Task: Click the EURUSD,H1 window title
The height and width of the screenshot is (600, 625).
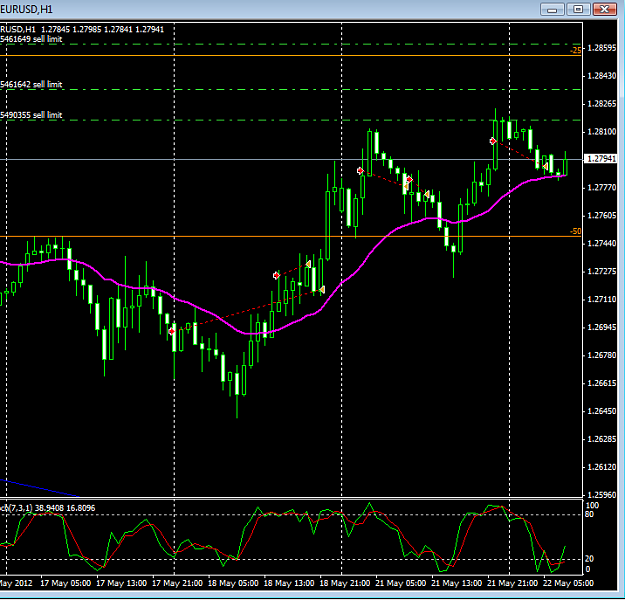Action: pos(26,9)
